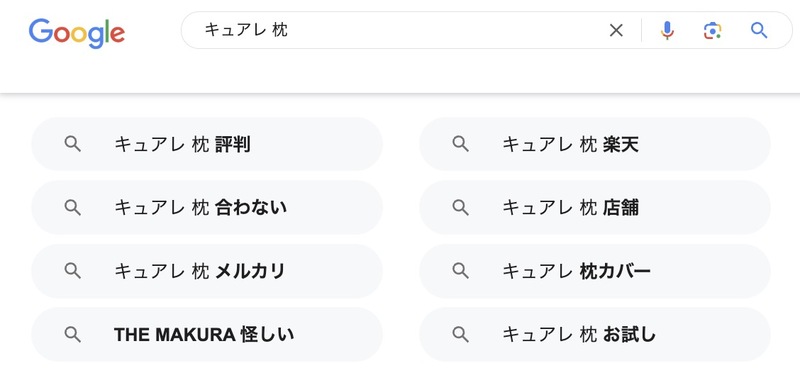Open suggestion キュアレ 枕カバー
Screen dimensions: 800x390
[x=594, y=271]
